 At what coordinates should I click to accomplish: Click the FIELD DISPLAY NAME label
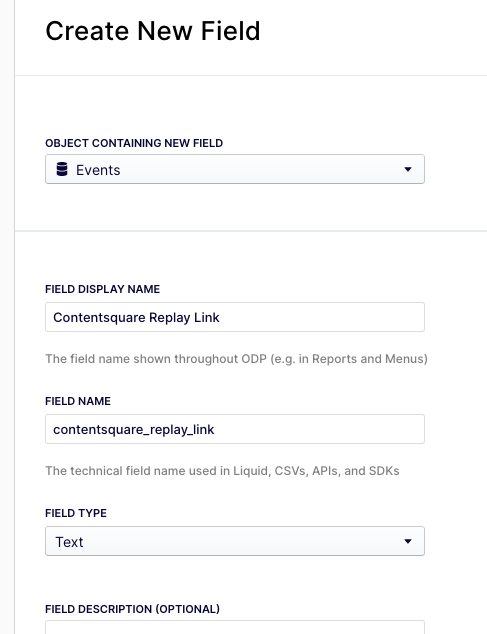coord(102,289)
